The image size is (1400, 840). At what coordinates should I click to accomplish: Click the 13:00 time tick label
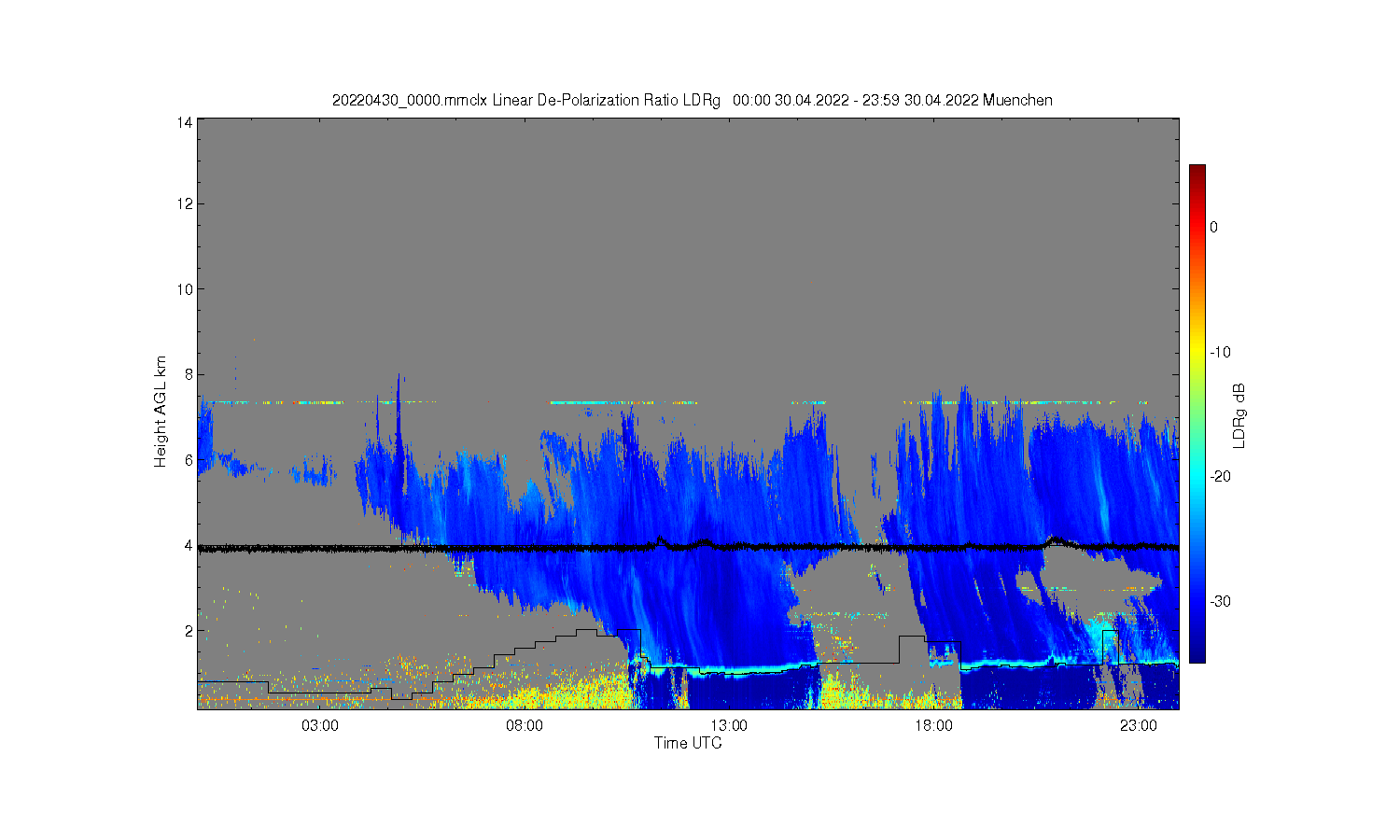coord(729,725)
